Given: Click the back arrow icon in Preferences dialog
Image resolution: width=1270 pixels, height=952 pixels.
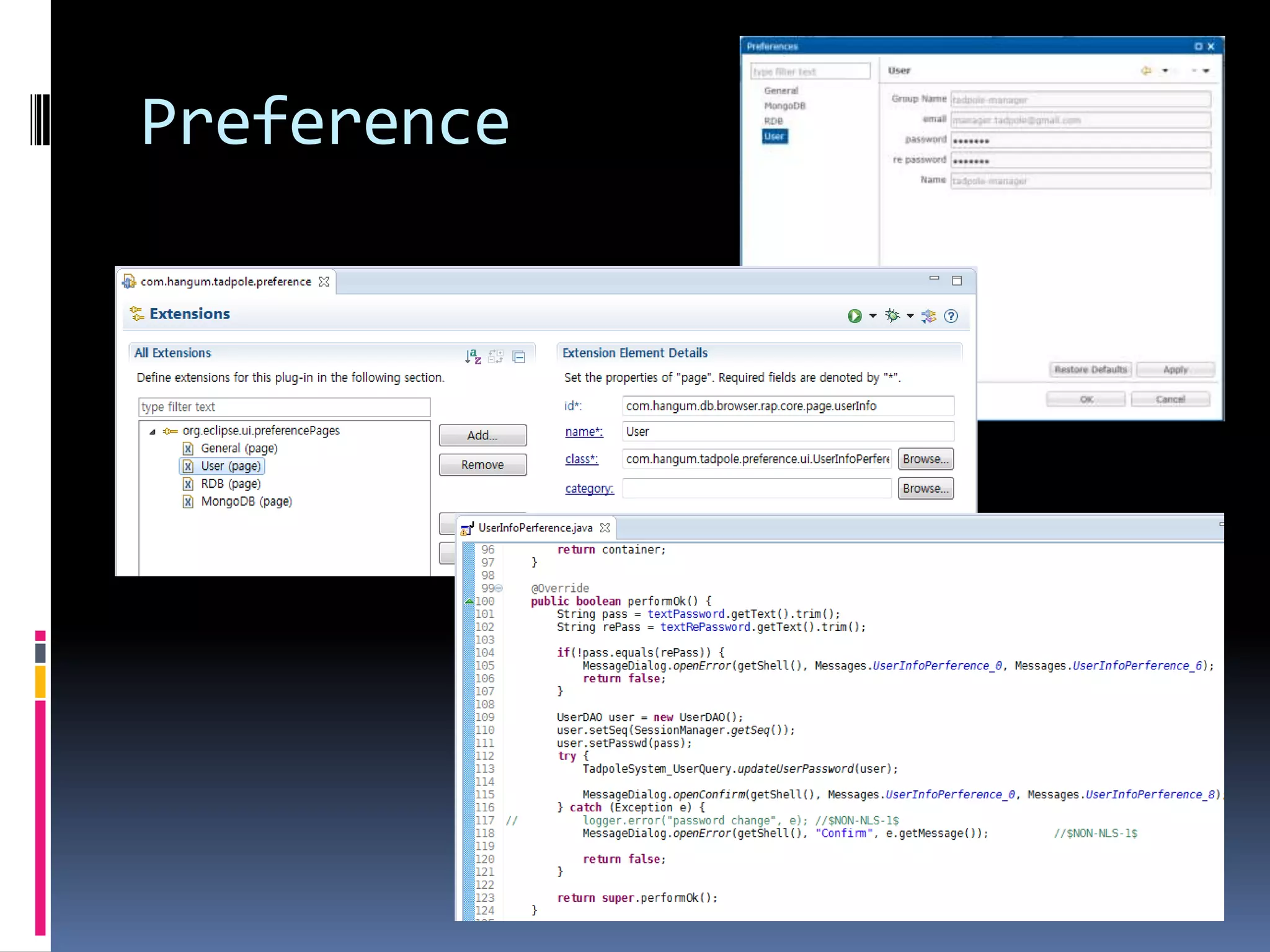Looking at the screenshot, I should (1146, 71).
